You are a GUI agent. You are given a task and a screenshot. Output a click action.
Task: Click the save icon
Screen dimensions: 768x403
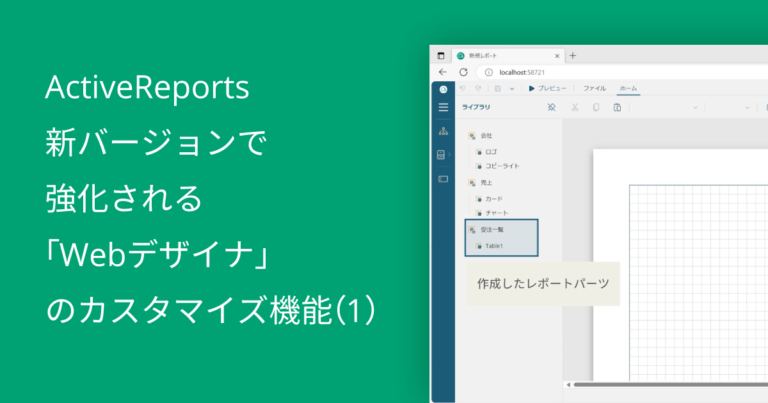point(498,89)
